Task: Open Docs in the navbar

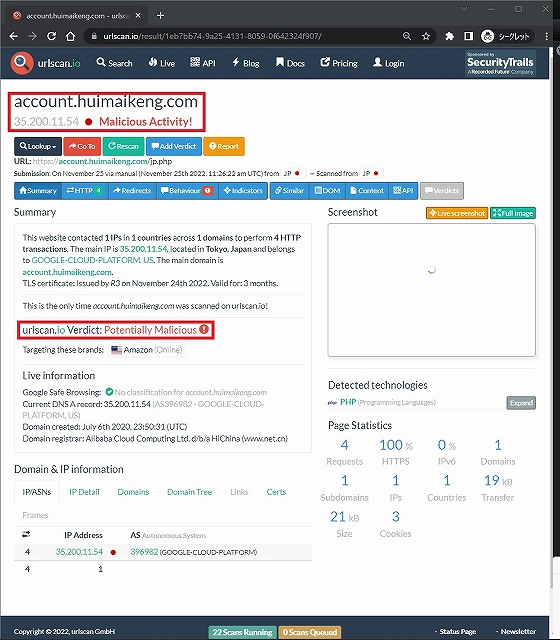Action: (290, 63)
